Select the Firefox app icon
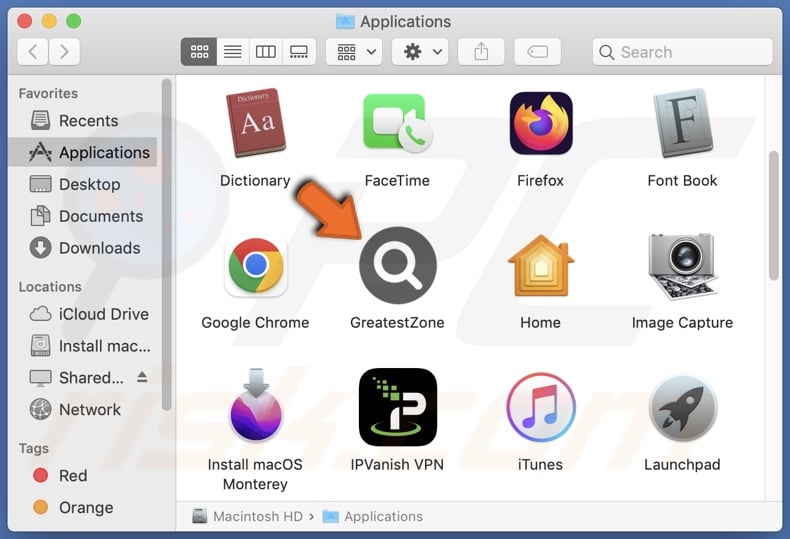The image size is (790, 539). 541,123
